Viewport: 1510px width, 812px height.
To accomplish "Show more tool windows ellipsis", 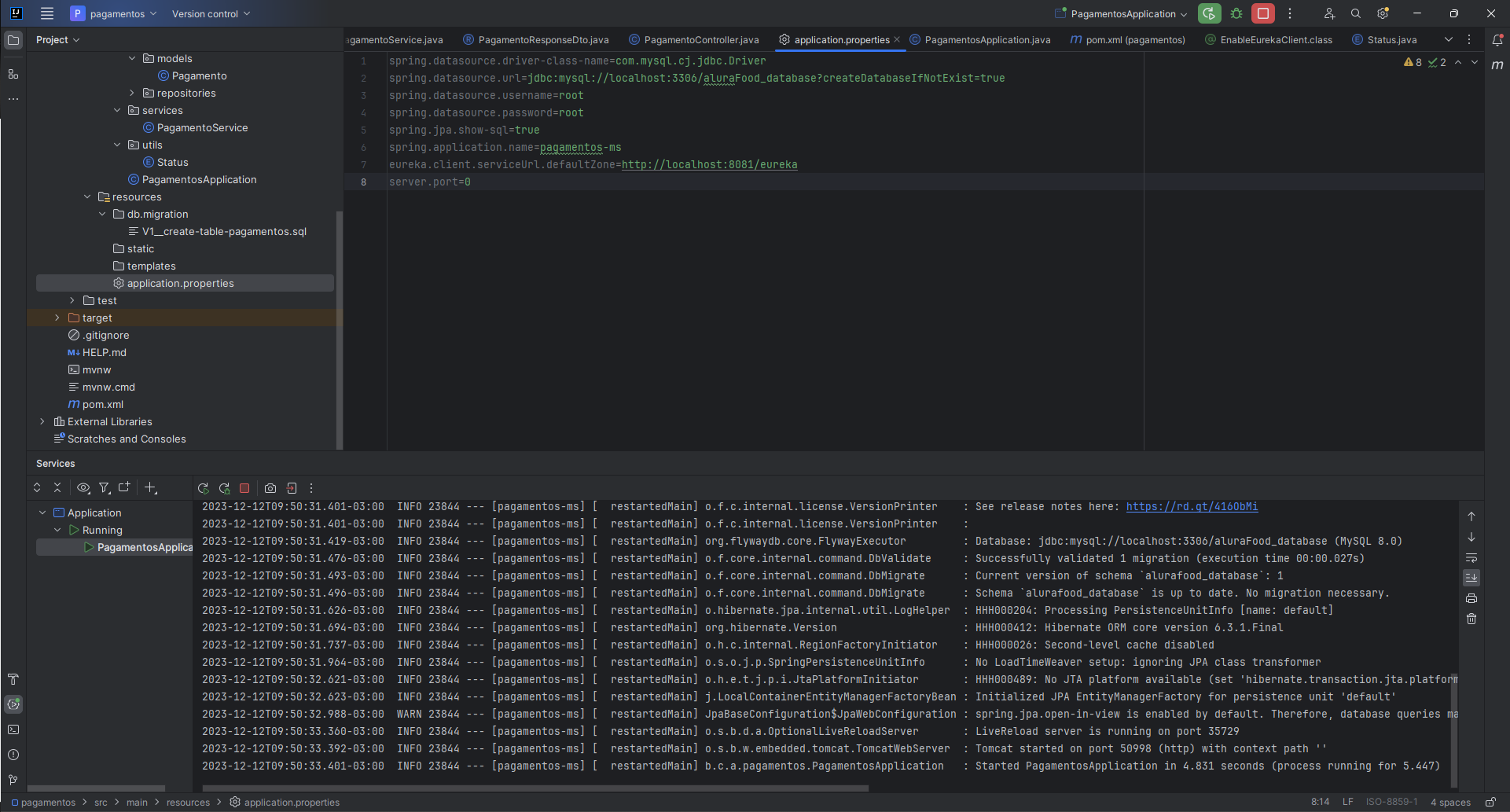I will click(x=13, y=99).
